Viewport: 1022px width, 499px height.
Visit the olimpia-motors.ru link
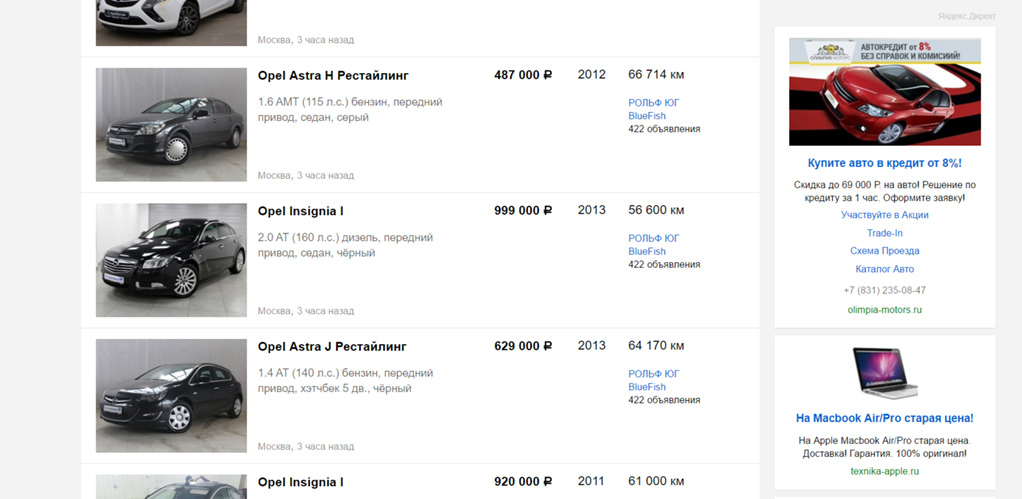coord(884,310)
